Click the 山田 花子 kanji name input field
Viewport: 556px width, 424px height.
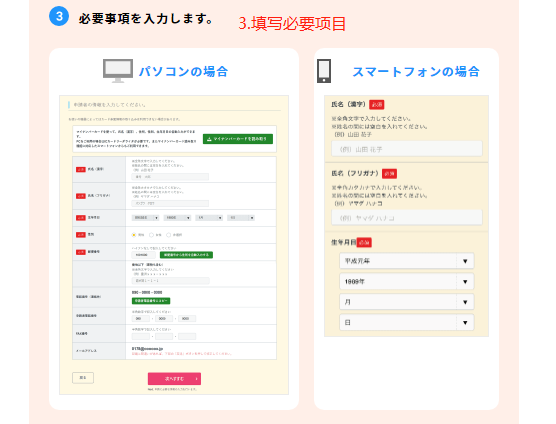407,149
